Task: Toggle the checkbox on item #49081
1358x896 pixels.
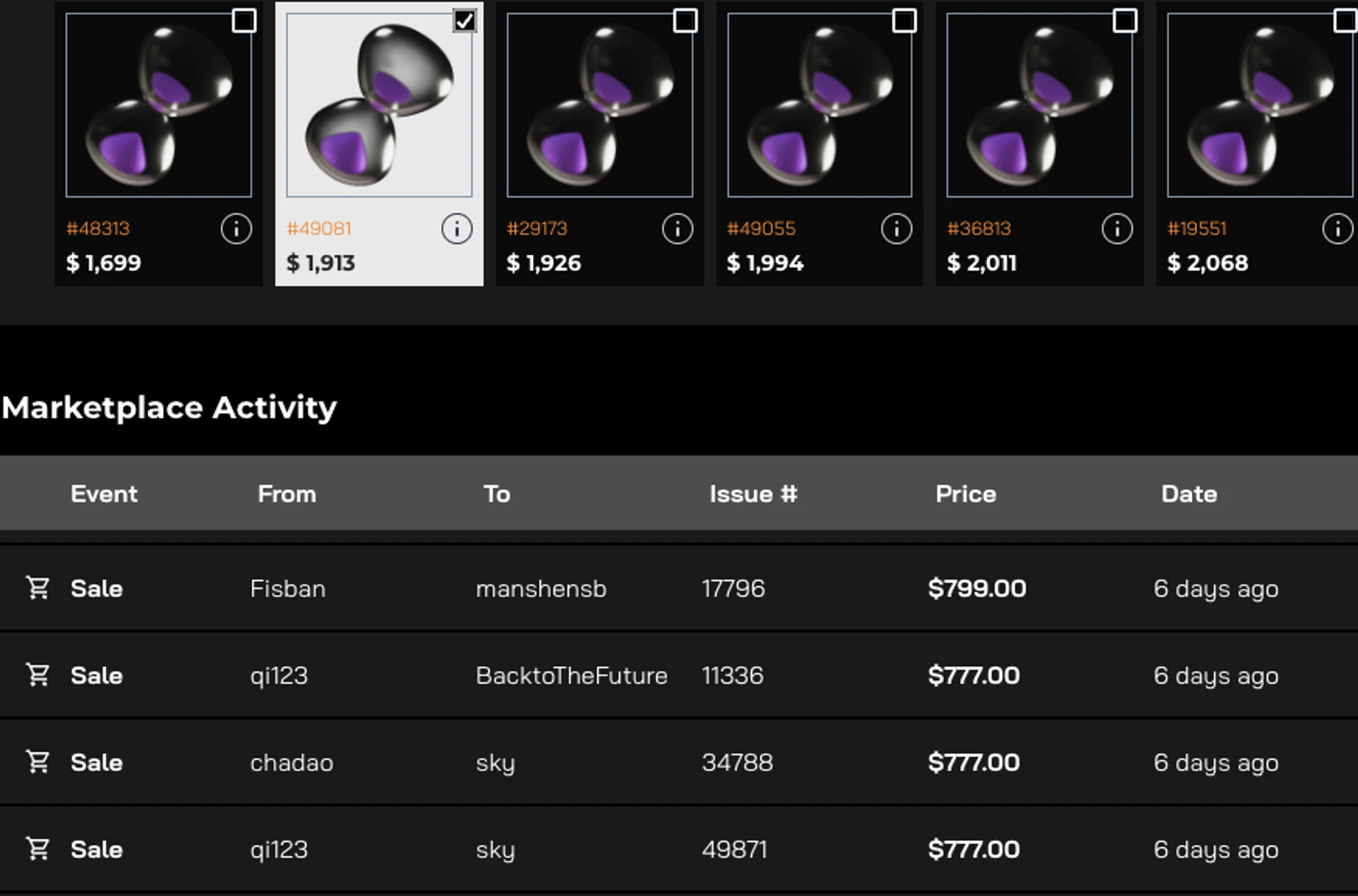Action: pos(462,20)
